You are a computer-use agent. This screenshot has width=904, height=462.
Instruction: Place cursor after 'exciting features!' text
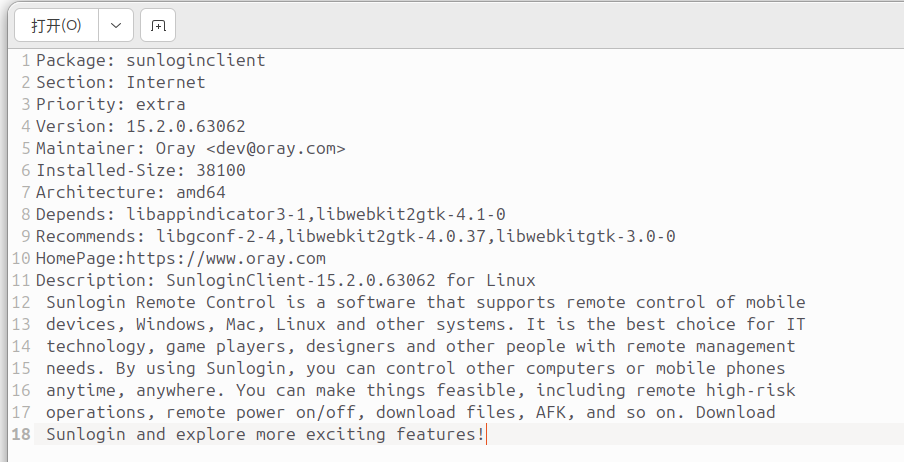(487, 434)
